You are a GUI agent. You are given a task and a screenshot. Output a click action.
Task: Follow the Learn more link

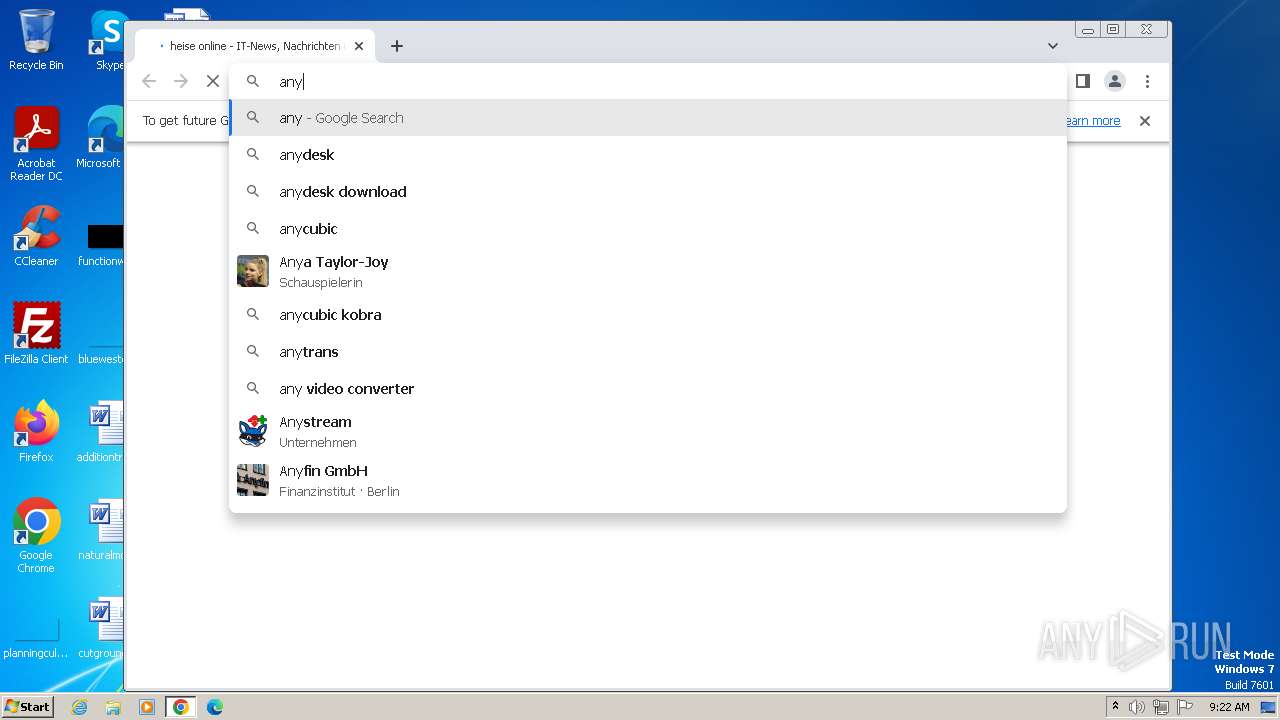[x=1093, y=121]
